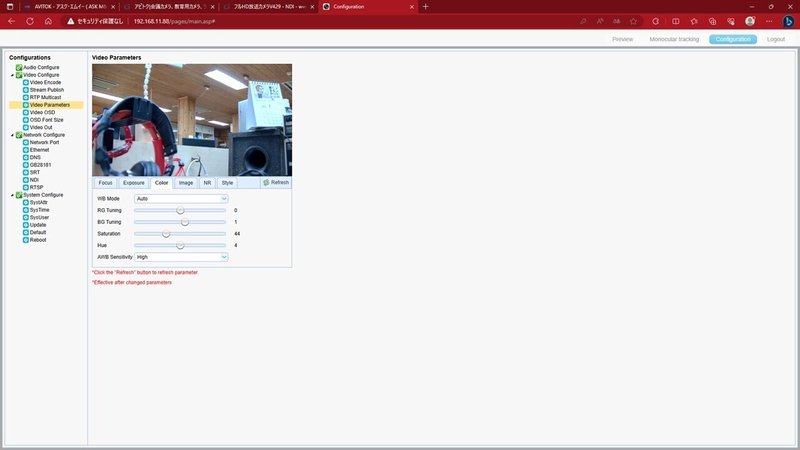This screenshot has width=800, height=450.
Task: Open the WB Mode dropdown
Action: click(x=181, y=198)
